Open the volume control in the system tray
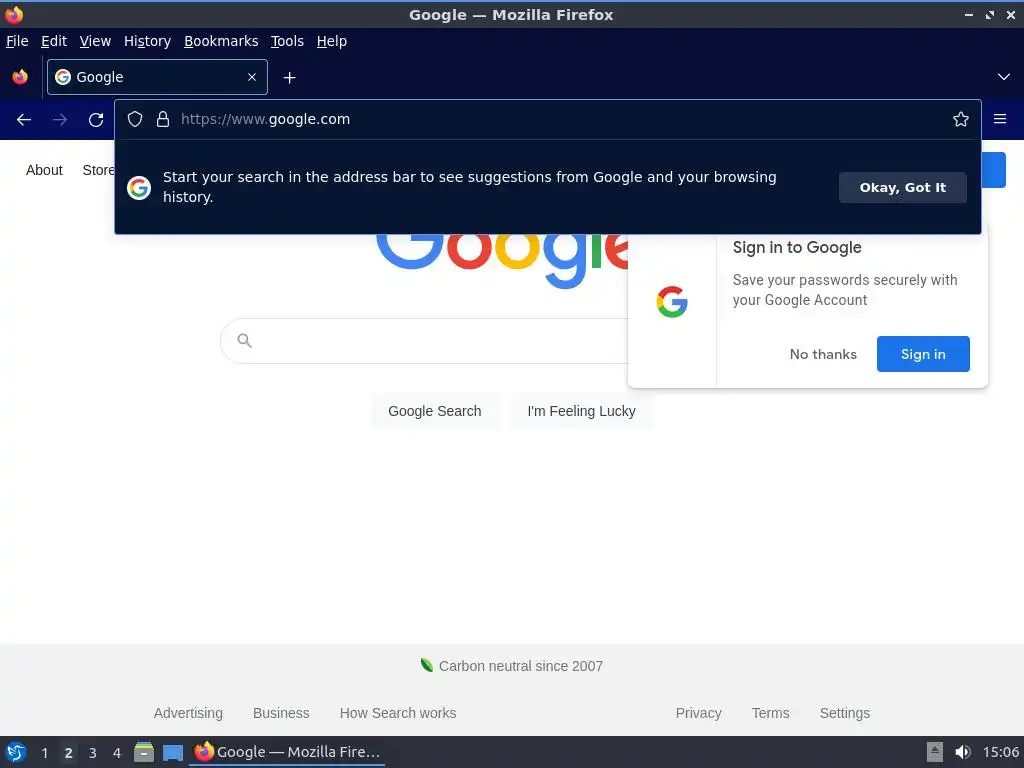 tap(962, 752)
